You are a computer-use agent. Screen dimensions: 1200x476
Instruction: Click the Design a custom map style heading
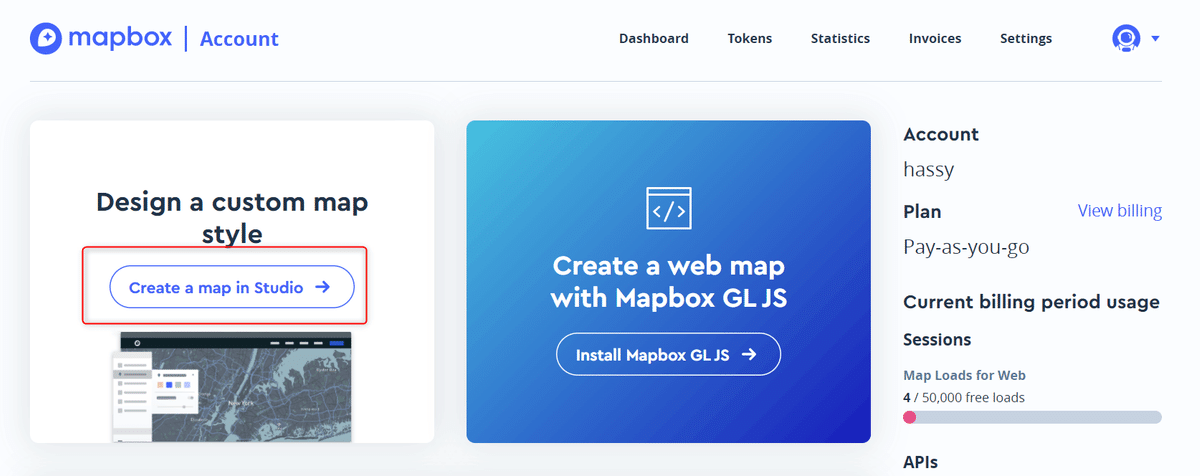pyautogui.click(x=232, y=218)
